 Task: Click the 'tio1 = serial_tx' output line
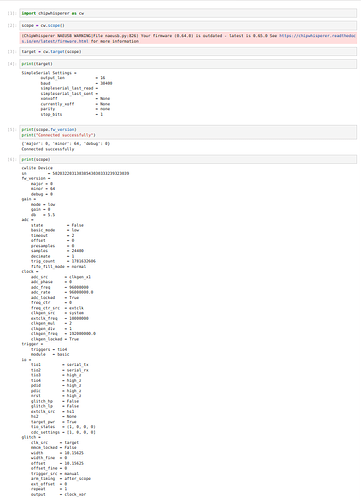[60, 365]
